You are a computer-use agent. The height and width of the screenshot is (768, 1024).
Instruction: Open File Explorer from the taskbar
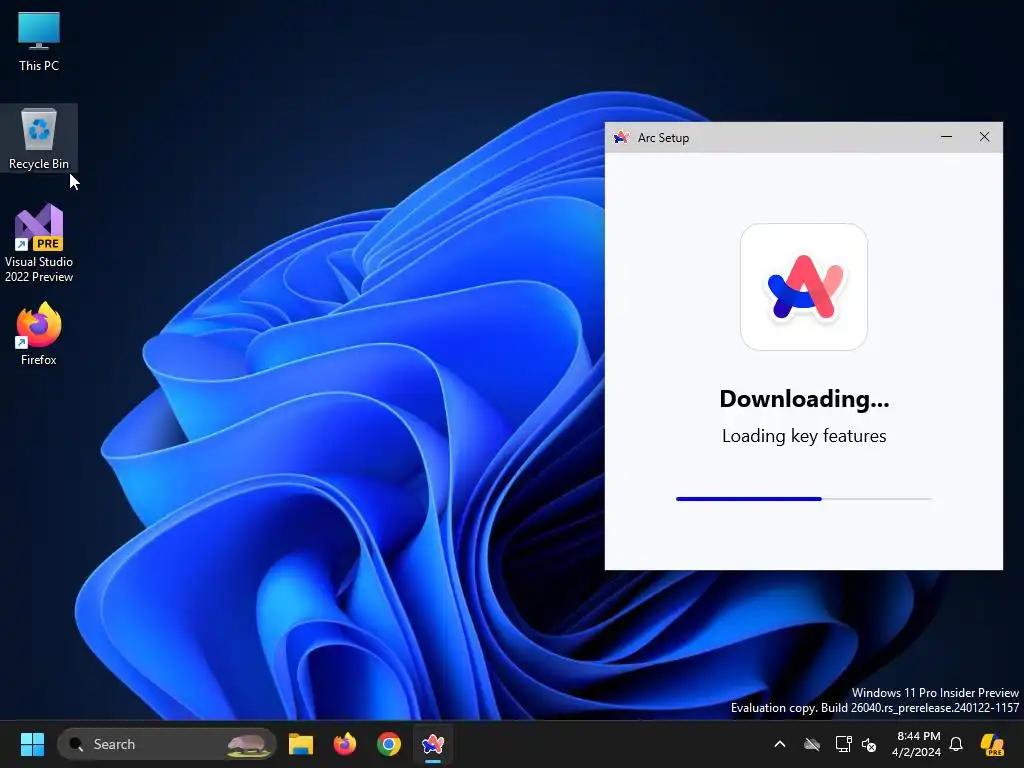point(301,744)
